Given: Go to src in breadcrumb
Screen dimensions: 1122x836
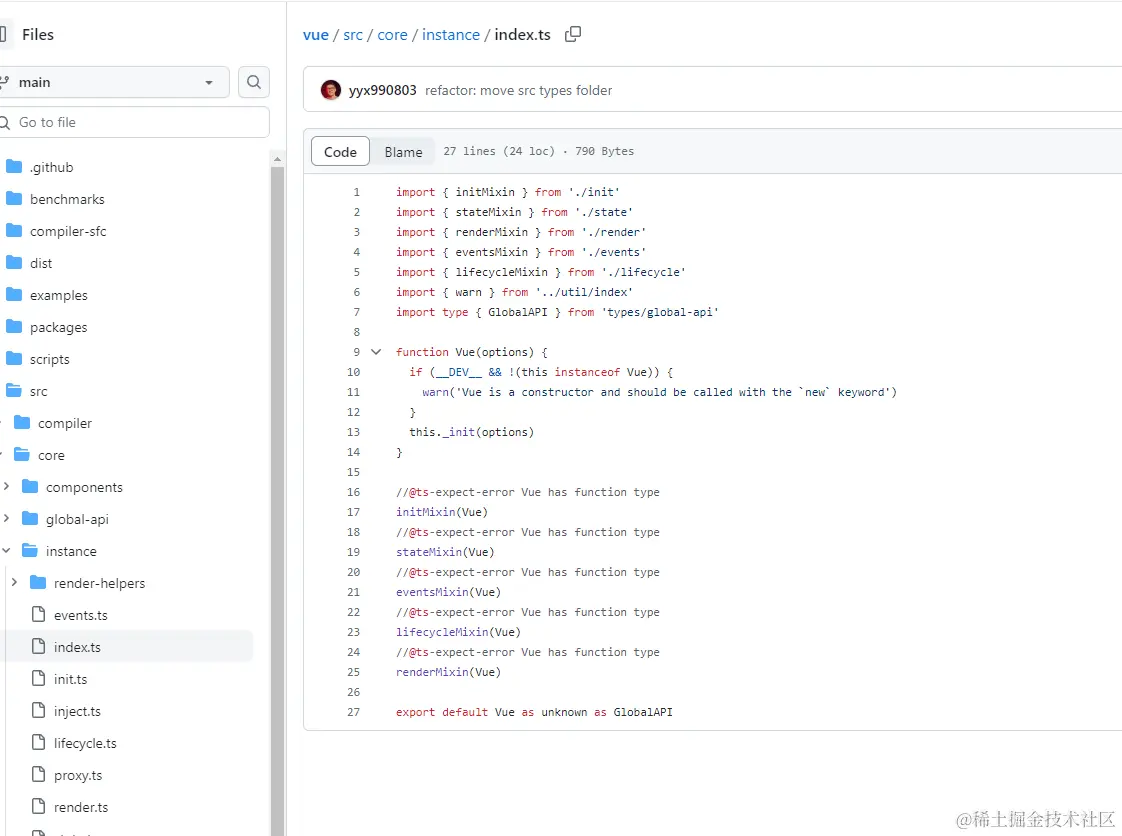Looking at the screenshot, I should (x=353, y=34).
